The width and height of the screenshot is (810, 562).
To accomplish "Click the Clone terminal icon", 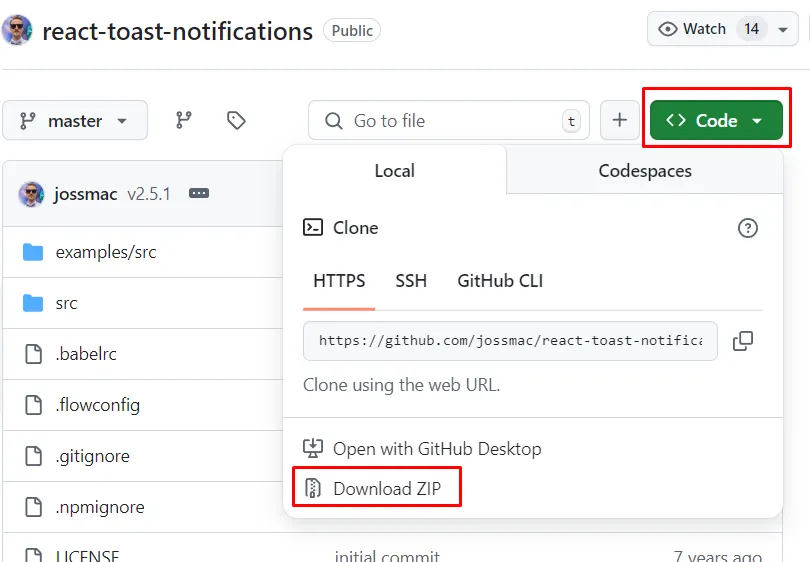I will point(313,227).
